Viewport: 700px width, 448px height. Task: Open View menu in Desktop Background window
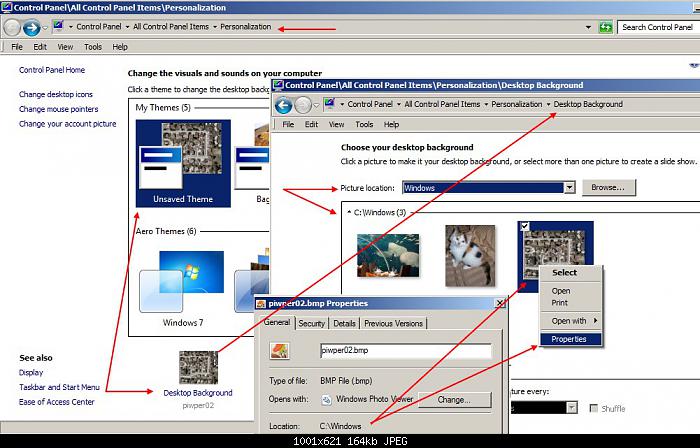[x=336, y=124]
